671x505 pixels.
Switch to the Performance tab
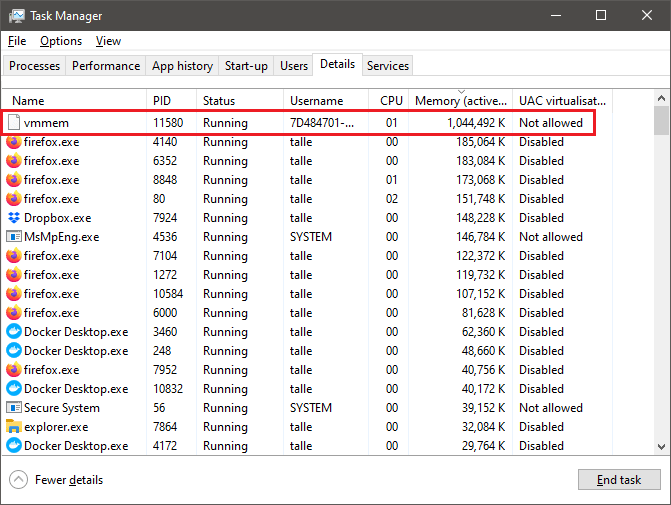click(x=106, y=66)
